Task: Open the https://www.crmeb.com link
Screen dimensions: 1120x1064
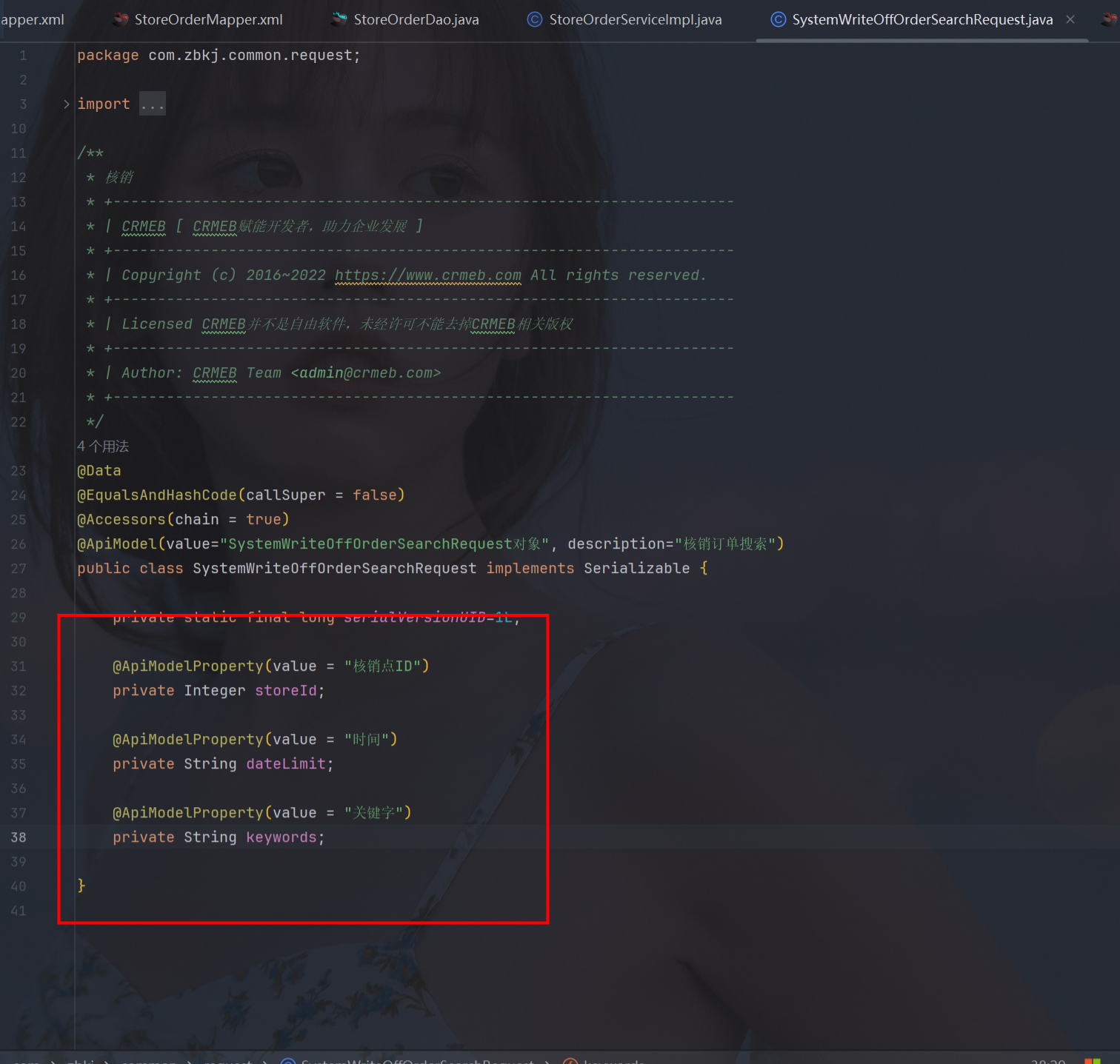Action: pos(427,275)
